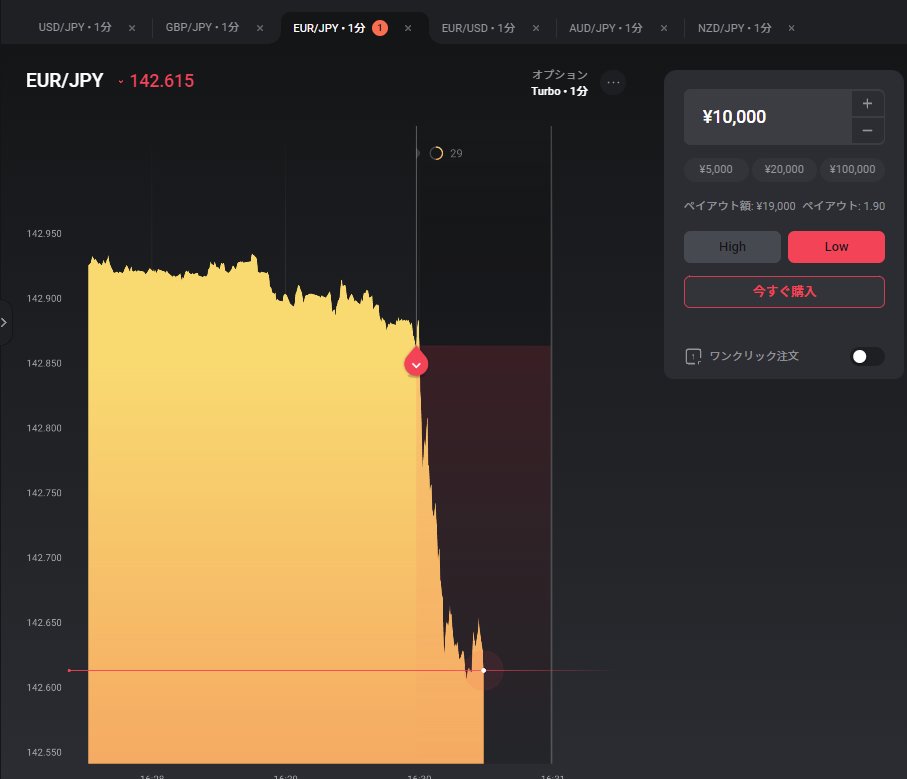Click the 142.950 axis label
The width and height of the screenshot is (907, 779).
pyautogui.click(x=44, y=234)
